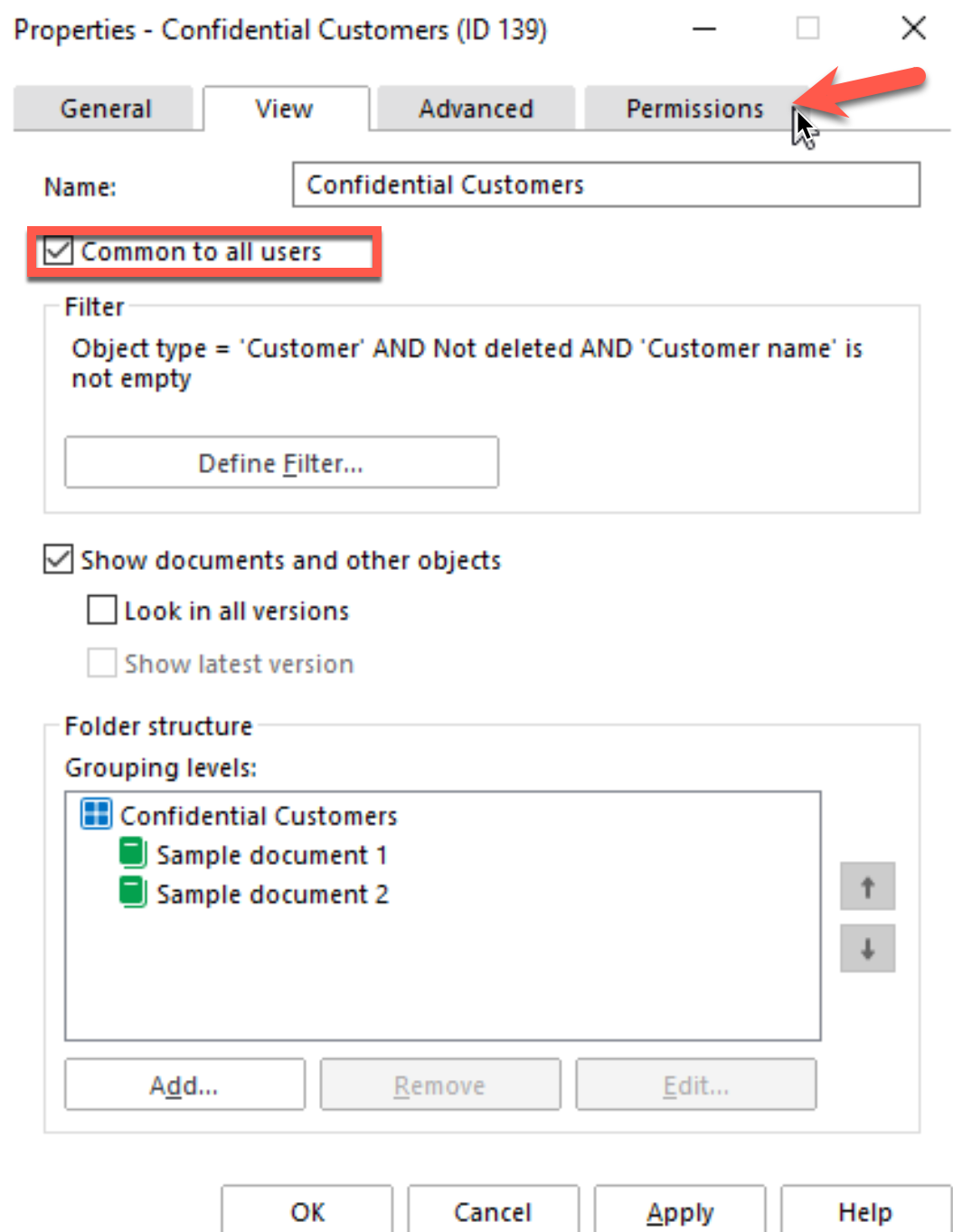Confirm with the OK button
953x1232 pixels.
307,1211
